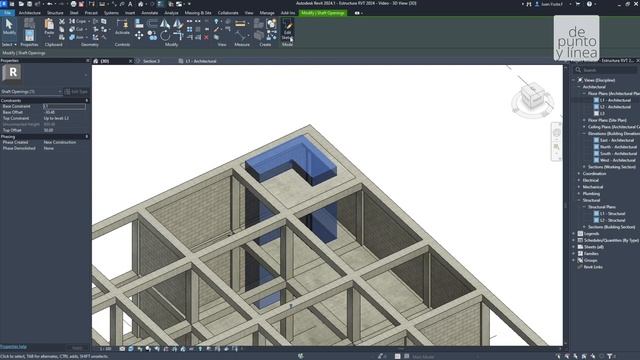The width and height of the screenshot is (640, 360).
Task: Click the Cut to Clipboard scissors icon
Action: (62, 22)
